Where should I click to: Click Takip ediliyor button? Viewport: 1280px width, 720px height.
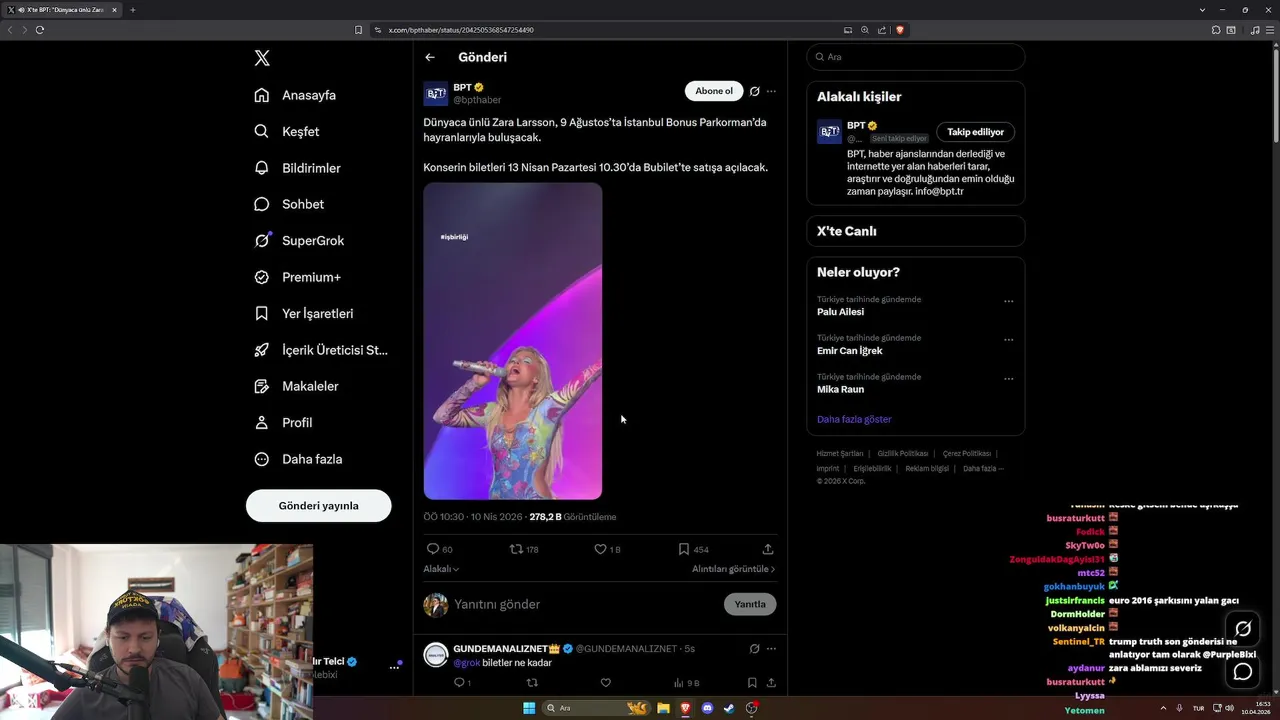tap(975, 132)
